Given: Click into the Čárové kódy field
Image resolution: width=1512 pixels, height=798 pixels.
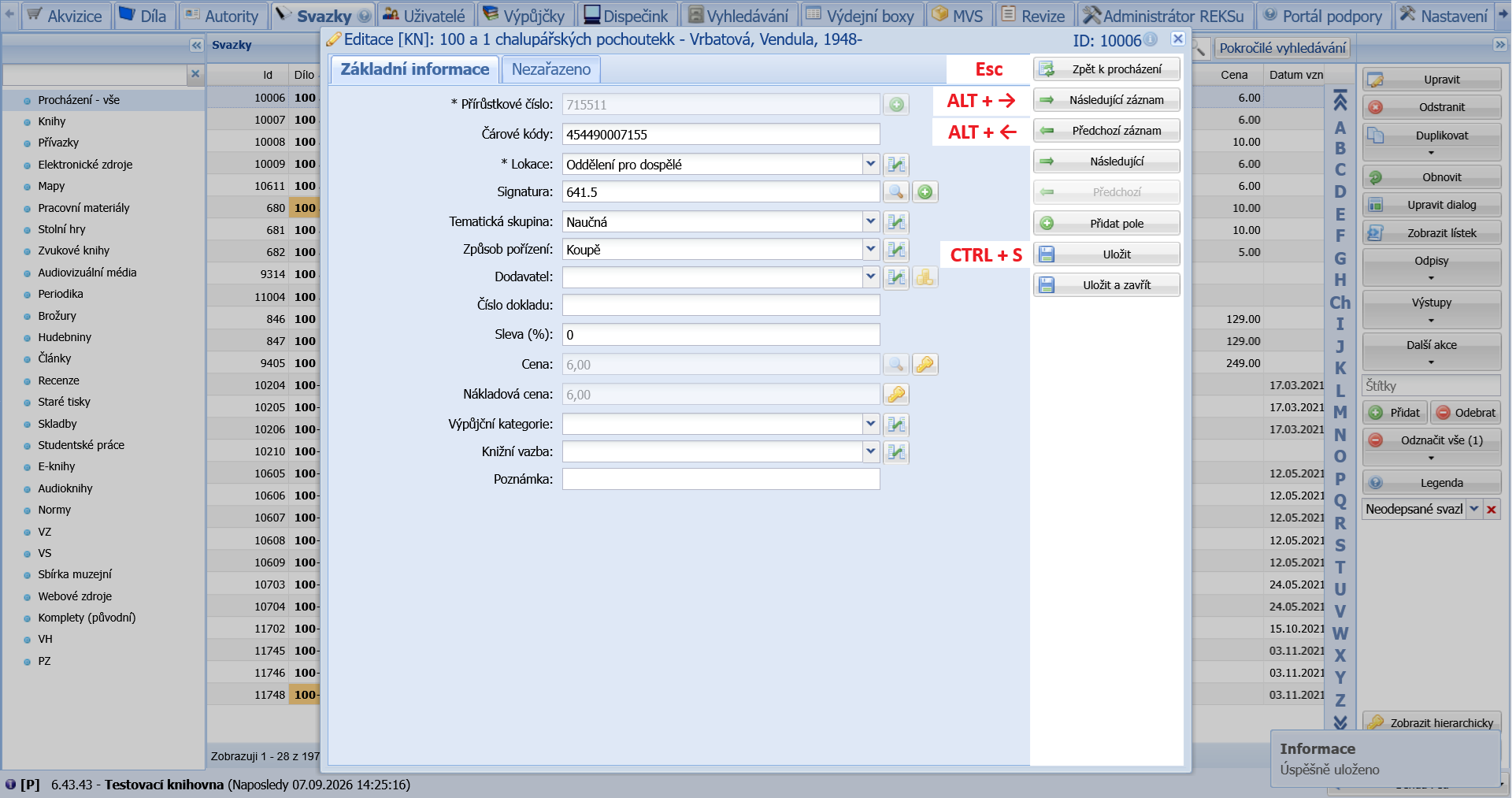Looking at the screenshot, I should [721, 134].
